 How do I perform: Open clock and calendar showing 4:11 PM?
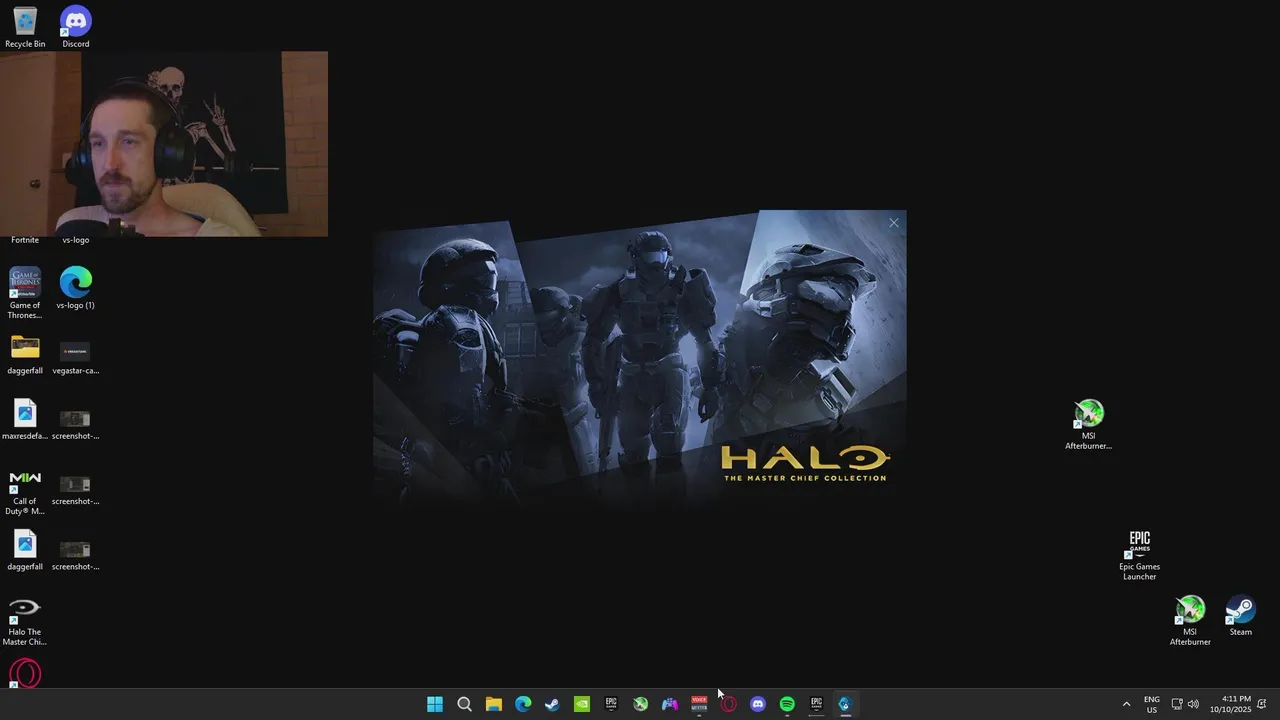[x=1230, y=704]
